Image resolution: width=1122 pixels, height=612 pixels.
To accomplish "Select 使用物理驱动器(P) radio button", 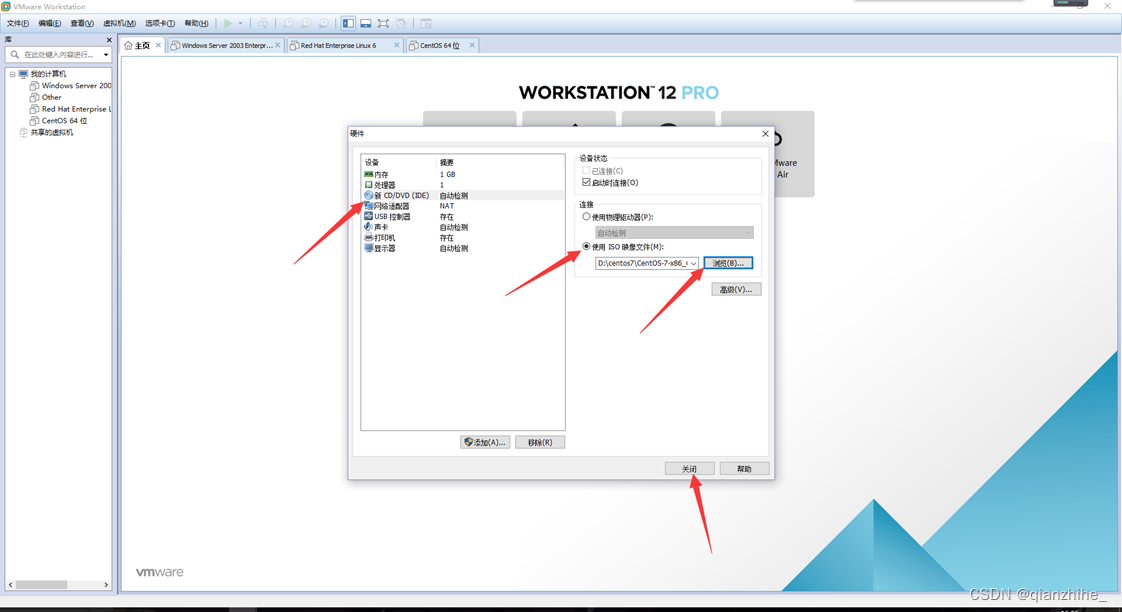I will 586,216.
